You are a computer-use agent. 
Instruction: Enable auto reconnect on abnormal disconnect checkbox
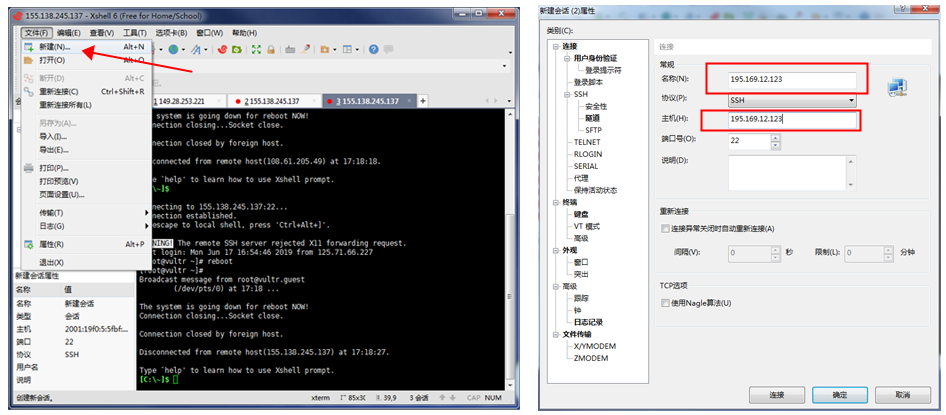coord(667,229)
